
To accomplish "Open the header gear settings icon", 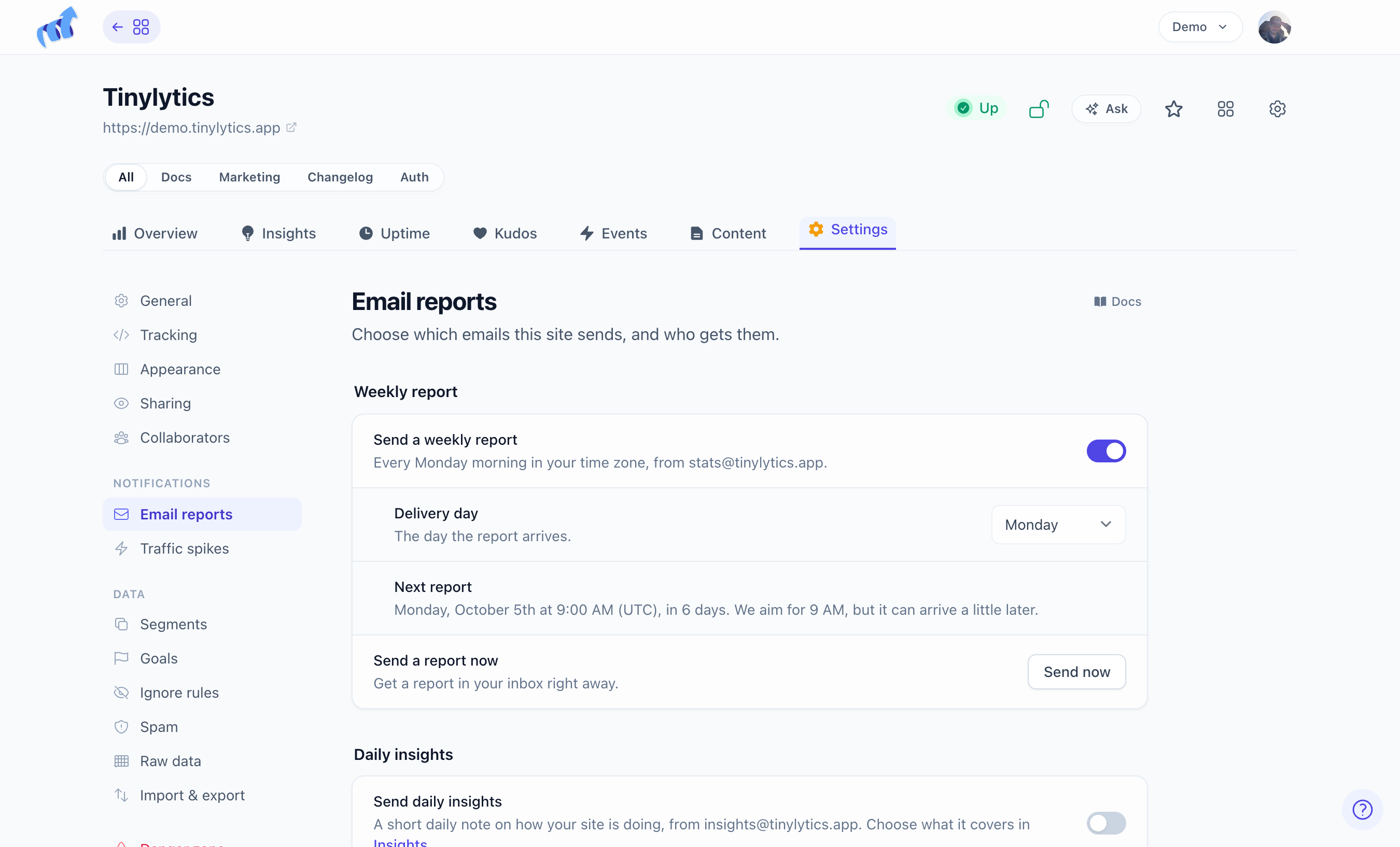I will click(x=1277, y=108).
